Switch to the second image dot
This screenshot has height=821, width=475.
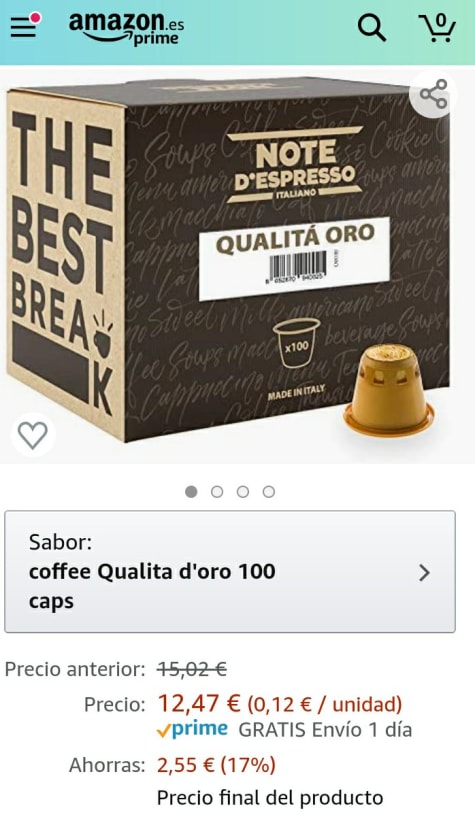point(217,492)
